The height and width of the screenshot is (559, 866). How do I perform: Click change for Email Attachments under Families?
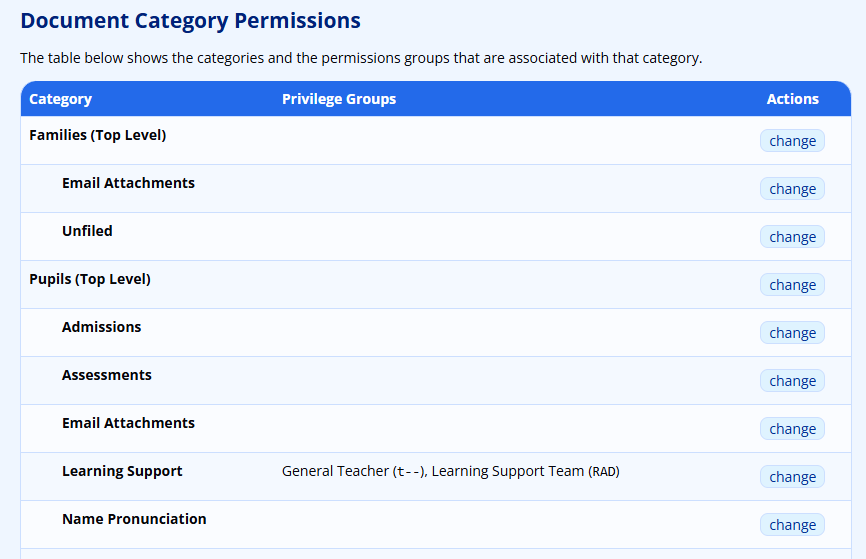[x=792, y=189]
